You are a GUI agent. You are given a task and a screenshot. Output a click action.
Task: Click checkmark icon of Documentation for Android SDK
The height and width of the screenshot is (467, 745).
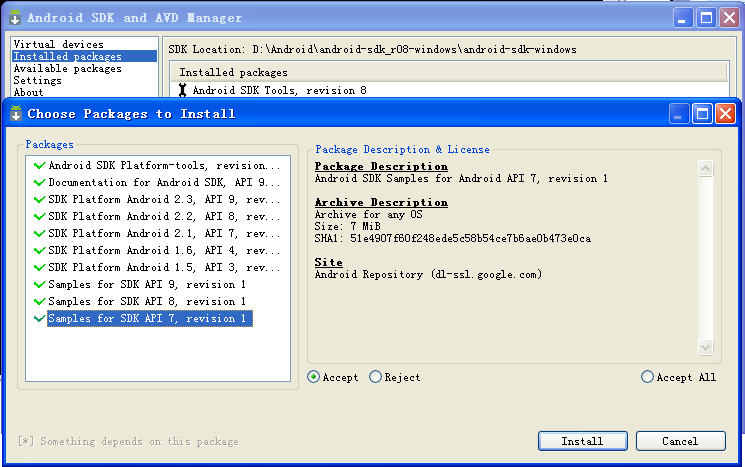pyautogui.click(x=39, y=182)
